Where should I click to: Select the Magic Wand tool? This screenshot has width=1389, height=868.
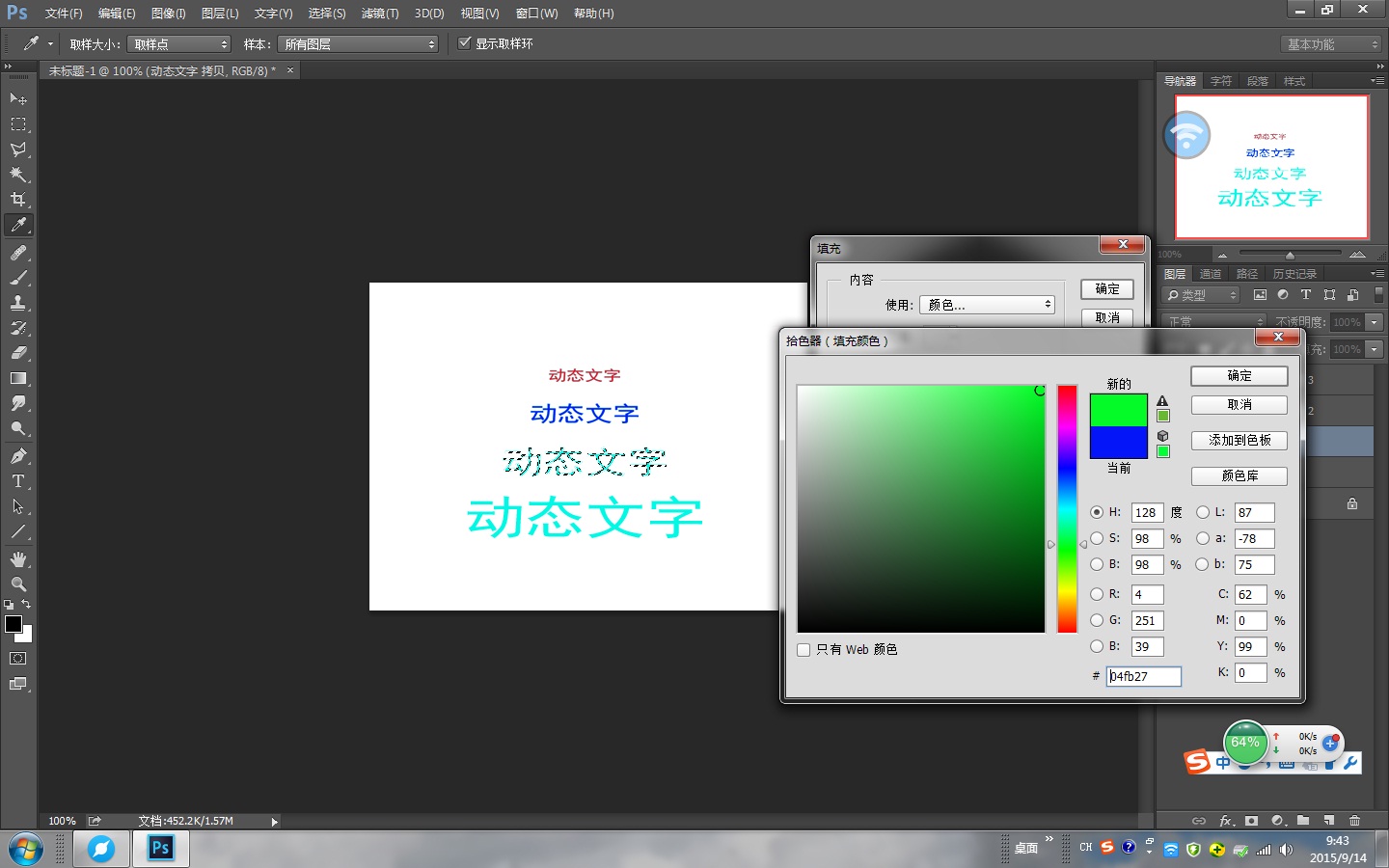point(18,175)
